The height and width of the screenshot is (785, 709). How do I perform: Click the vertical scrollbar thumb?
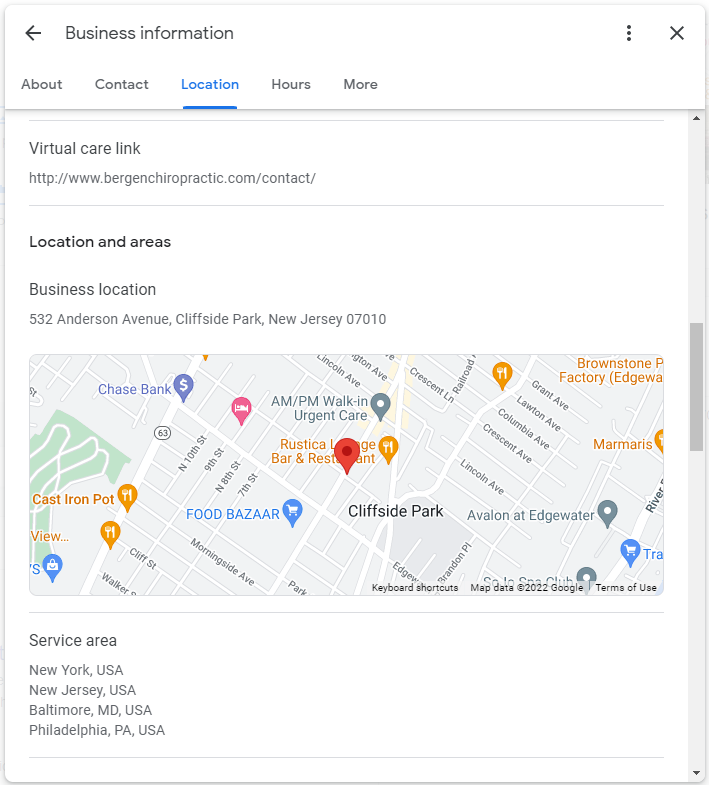click(696, 387)
